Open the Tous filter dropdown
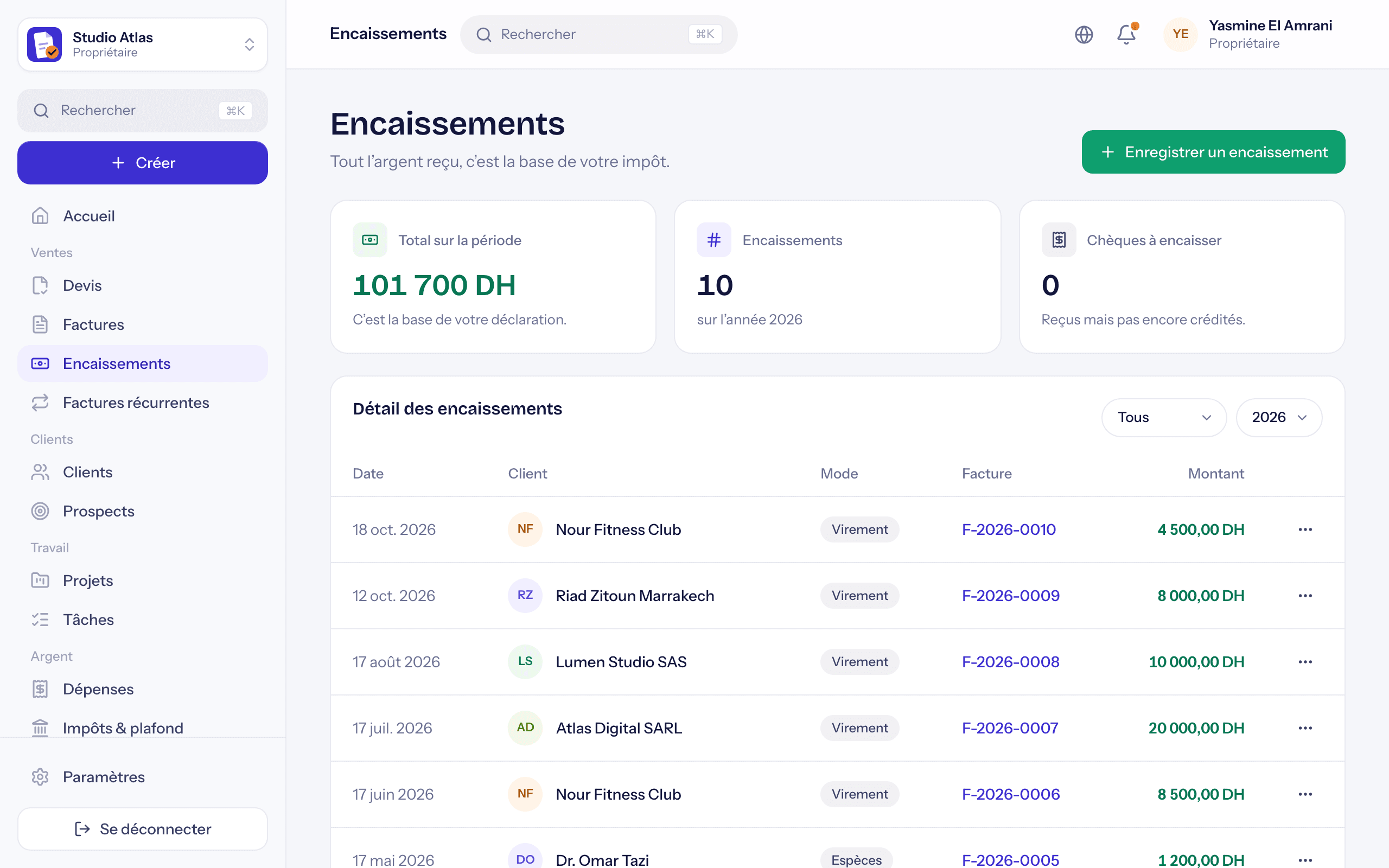The height and width of the screenshot is (868, 1389). point(1163,417)
